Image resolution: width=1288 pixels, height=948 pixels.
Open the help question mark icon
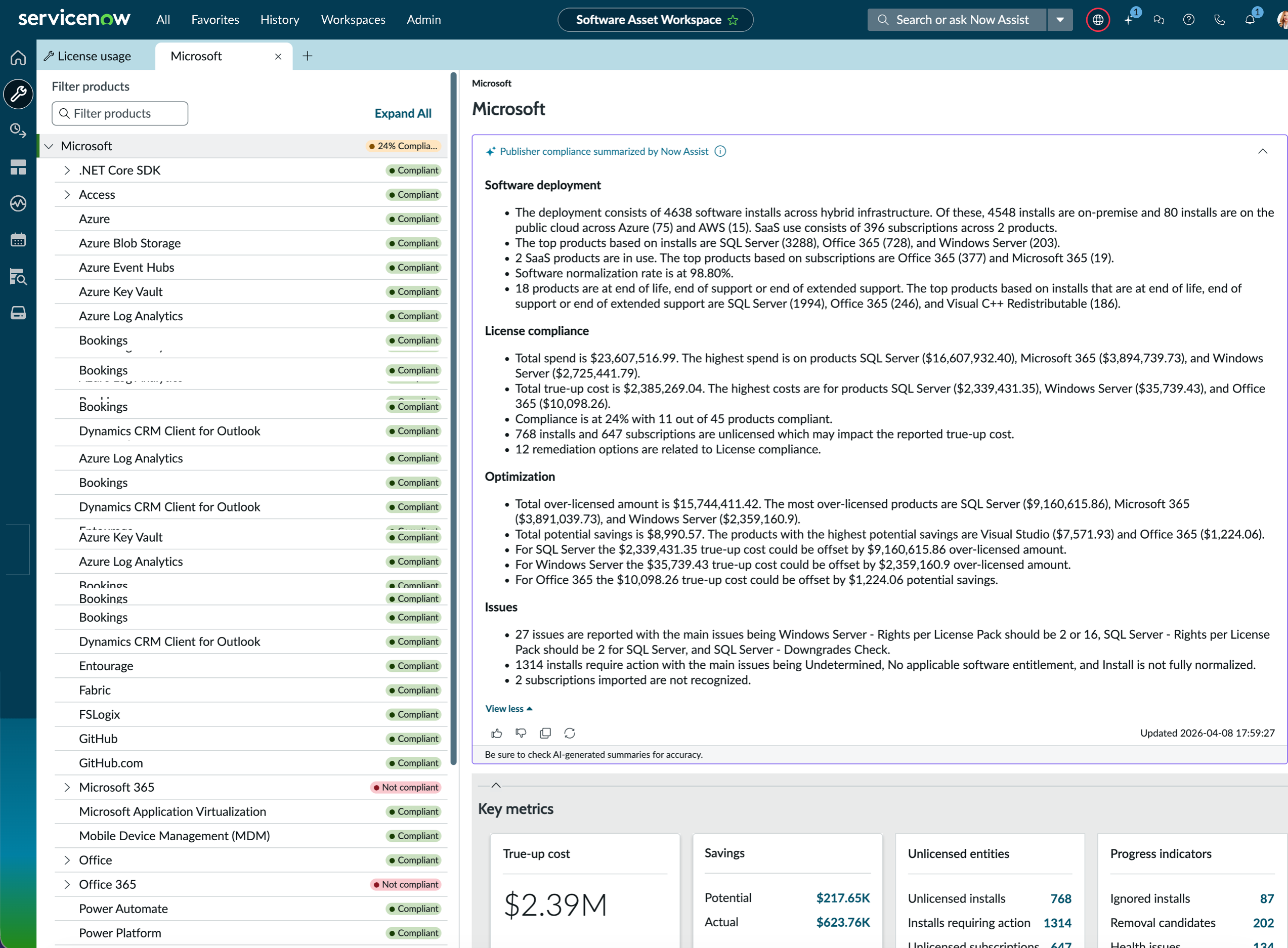[1189, 20]
